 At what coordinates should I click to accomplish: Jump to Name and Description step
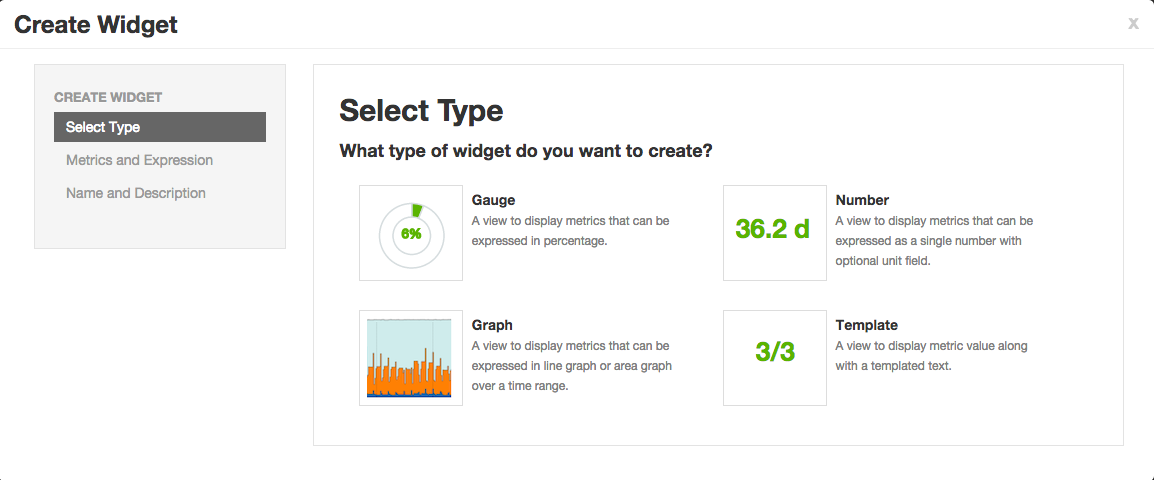(136, 193)
